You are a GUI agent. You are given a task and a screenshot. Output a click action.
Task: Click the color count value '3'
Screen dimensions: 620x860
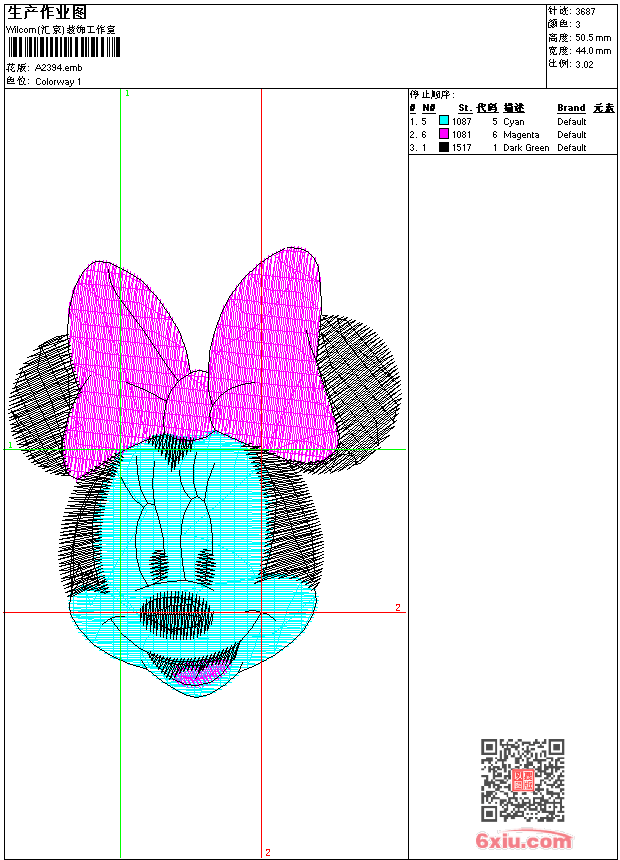point(578,24)
